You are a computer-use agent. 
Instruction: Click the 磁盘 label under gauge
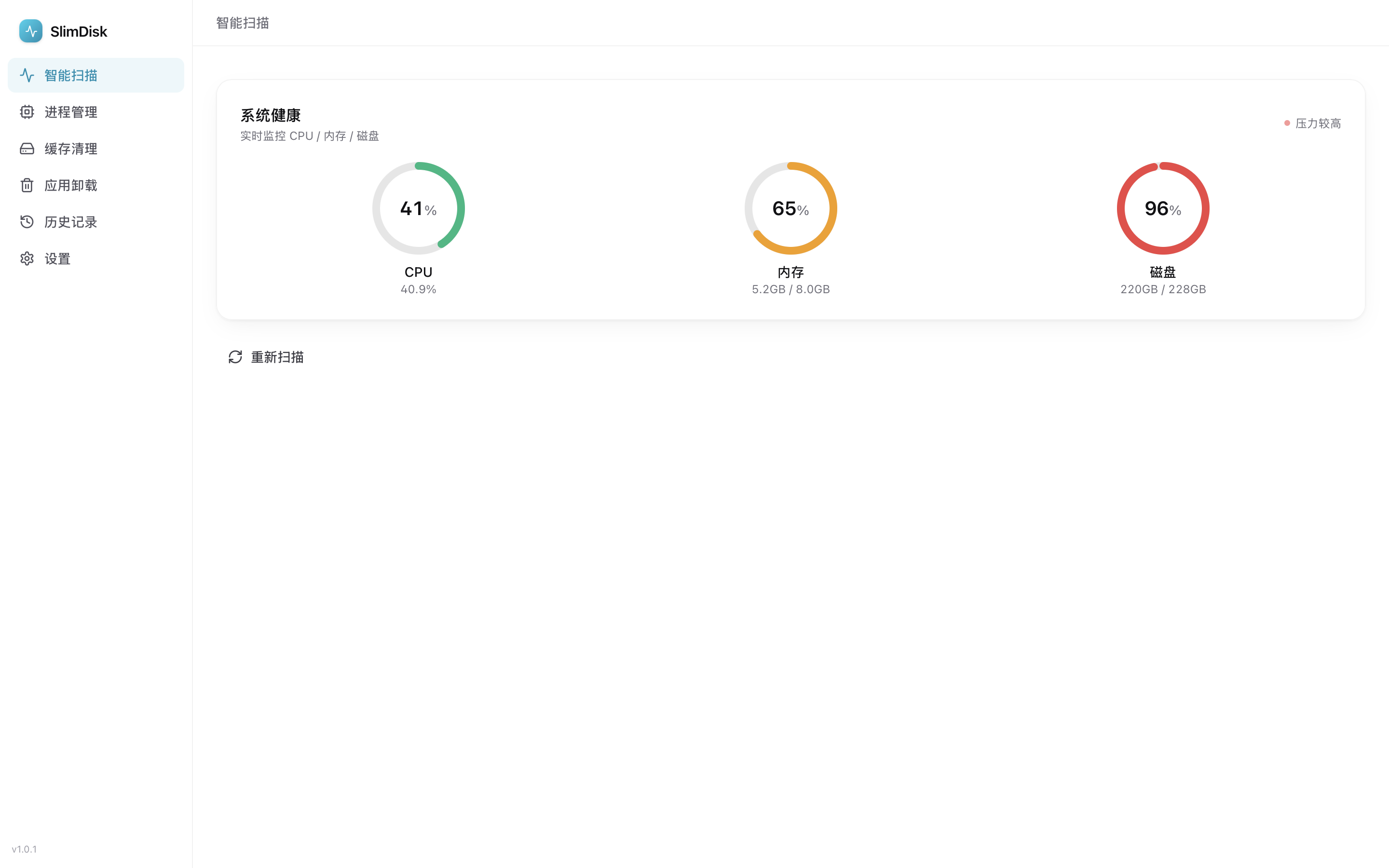[x=1163, y=272]
